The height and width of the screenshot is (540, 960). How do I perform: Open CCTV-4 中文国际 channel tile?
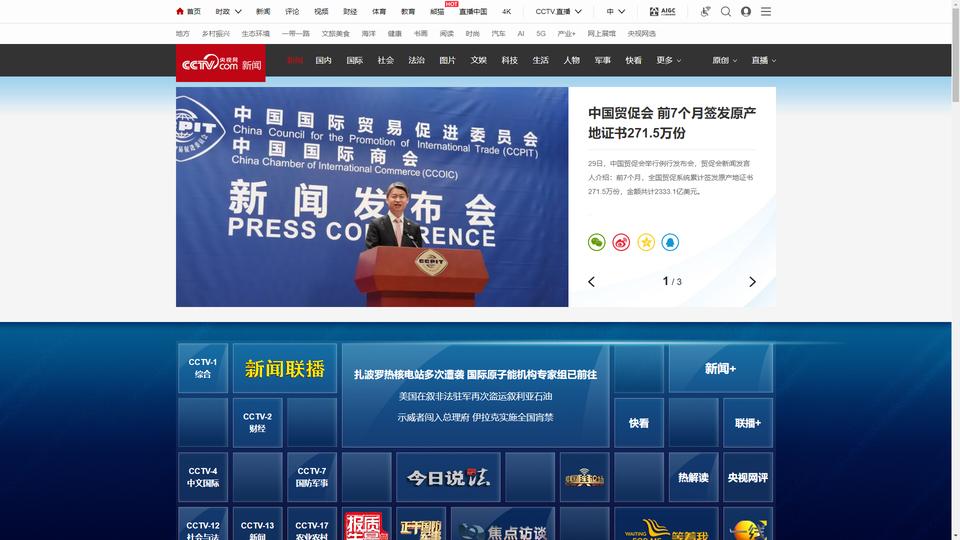[203, 478]
